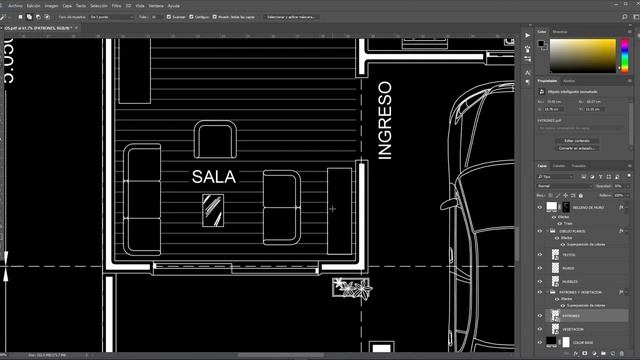Open the Archivo menu

click(x=16, y=6)
